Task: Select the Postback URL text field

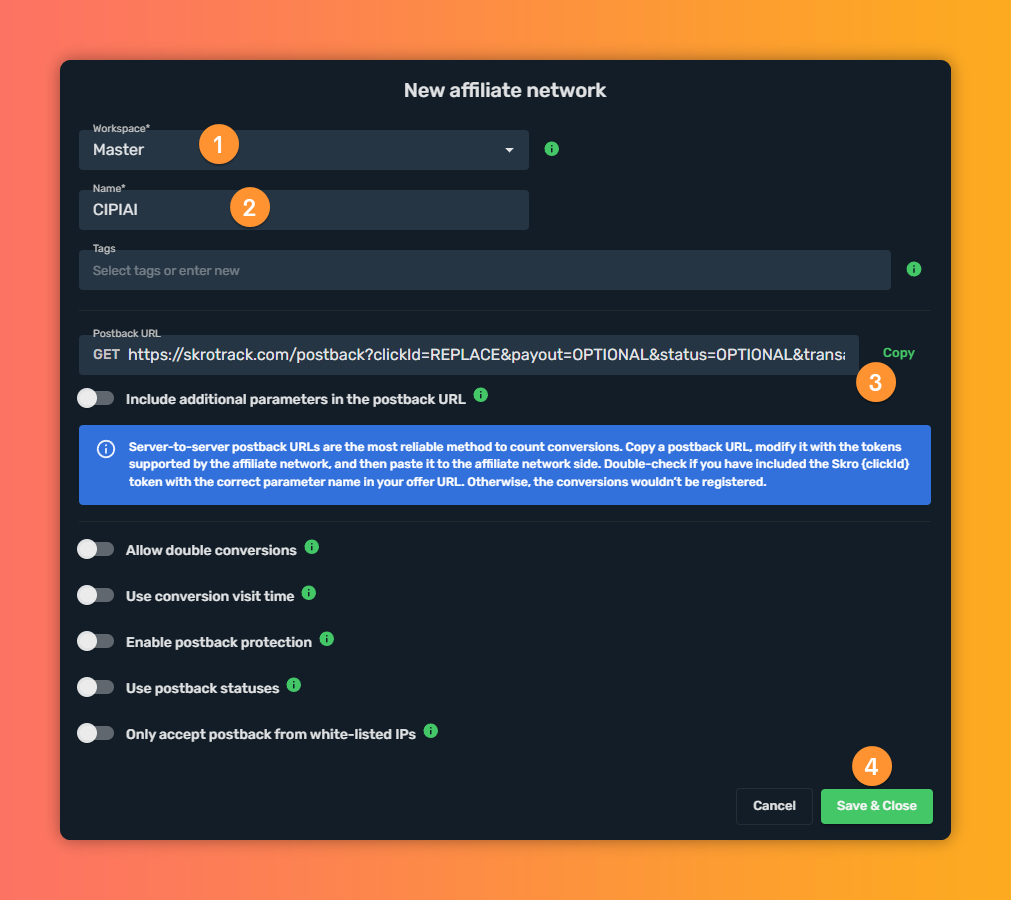Action: (x=469, y=355)
